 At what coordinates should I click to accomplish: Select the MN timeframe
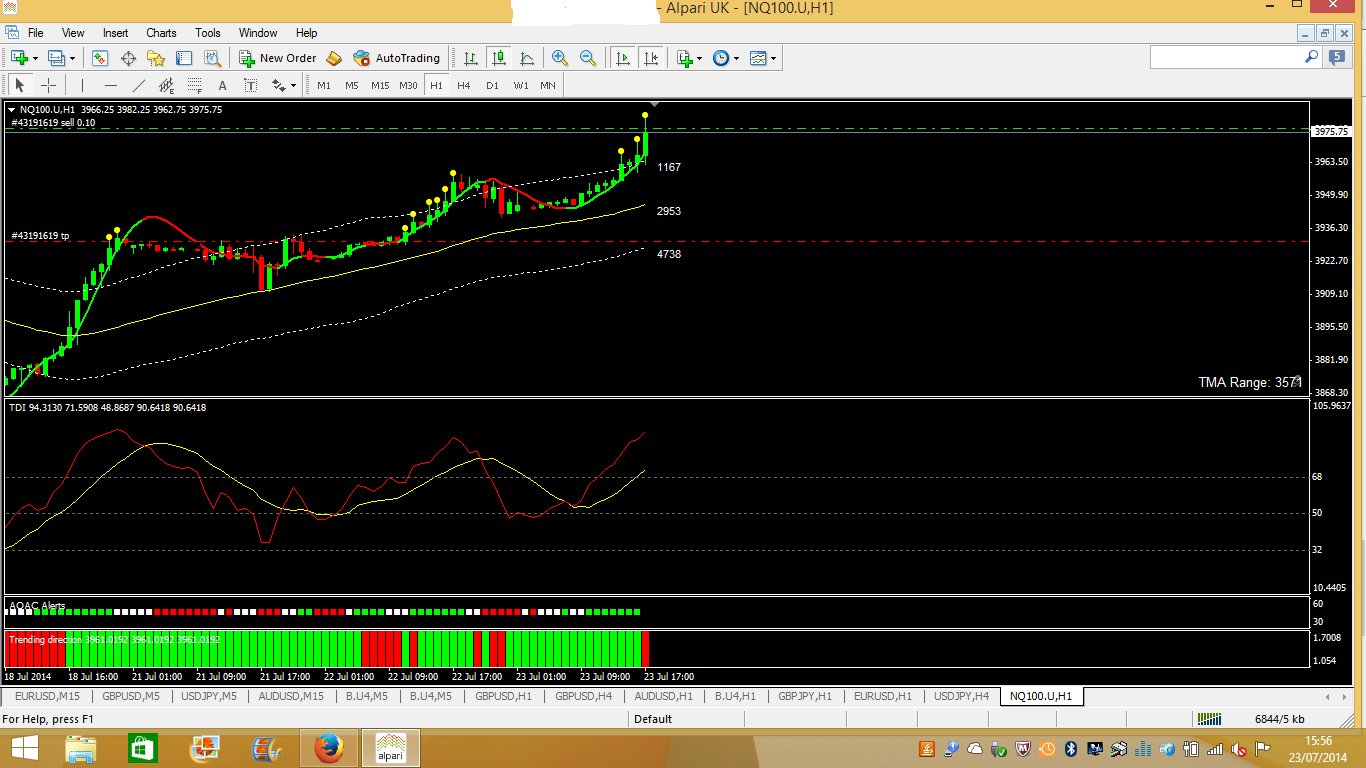pos(548,85)
